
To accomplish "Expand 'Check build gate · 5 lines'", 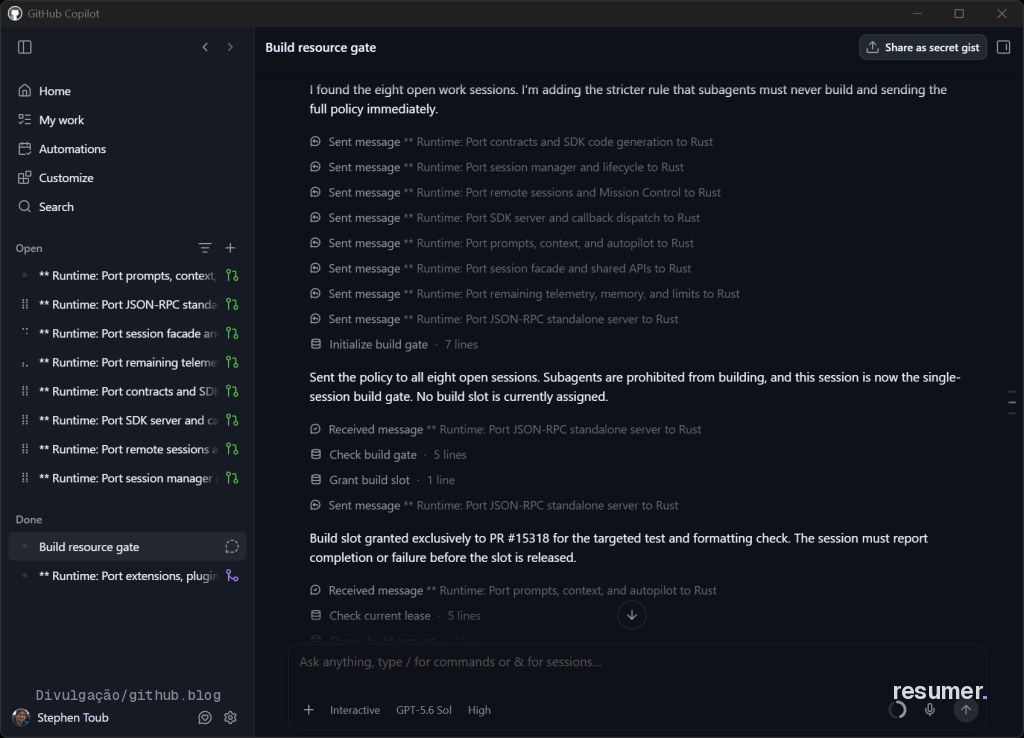I will [389, 455].
